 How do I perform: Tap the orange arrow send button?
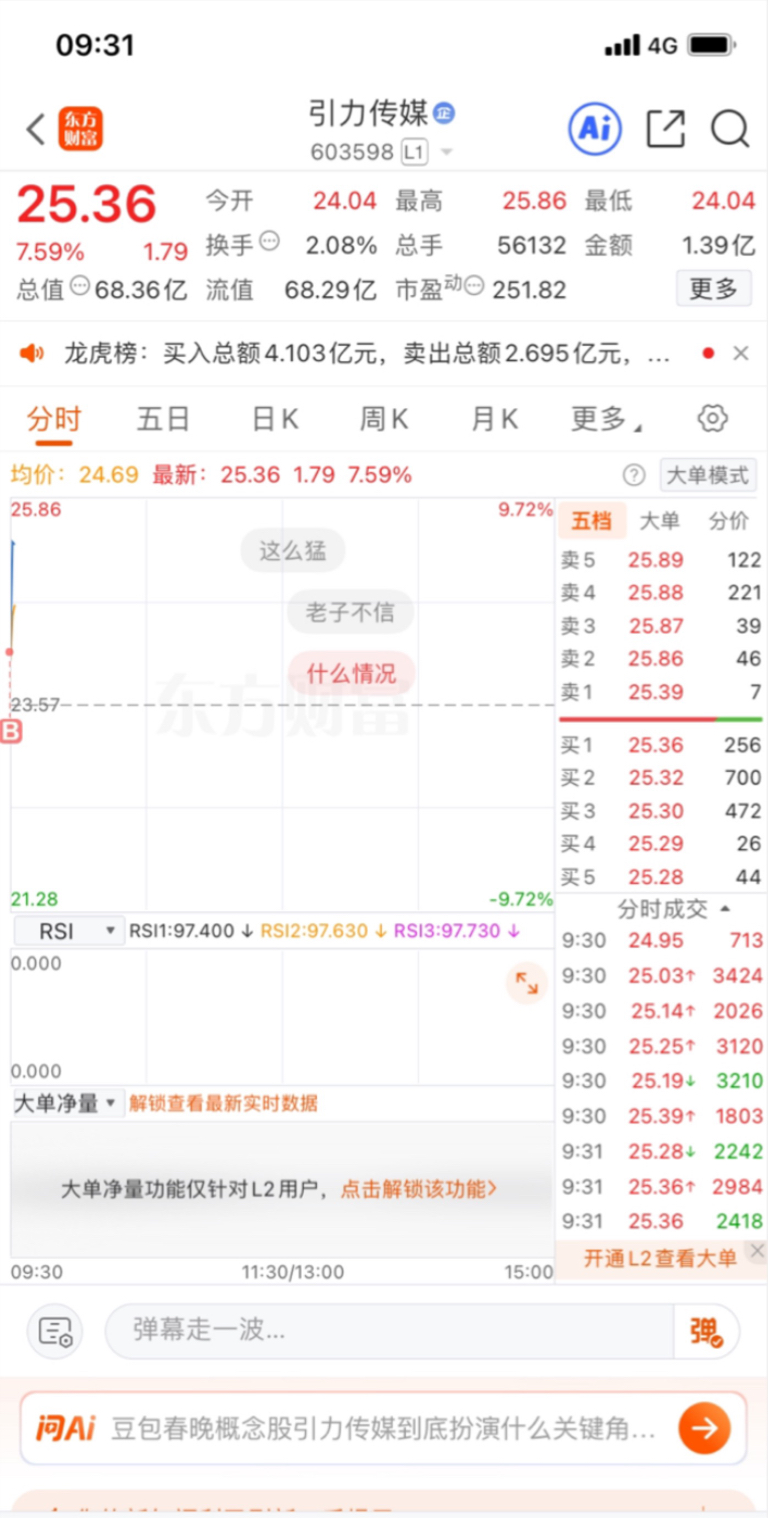click(x=704, y=1428)
